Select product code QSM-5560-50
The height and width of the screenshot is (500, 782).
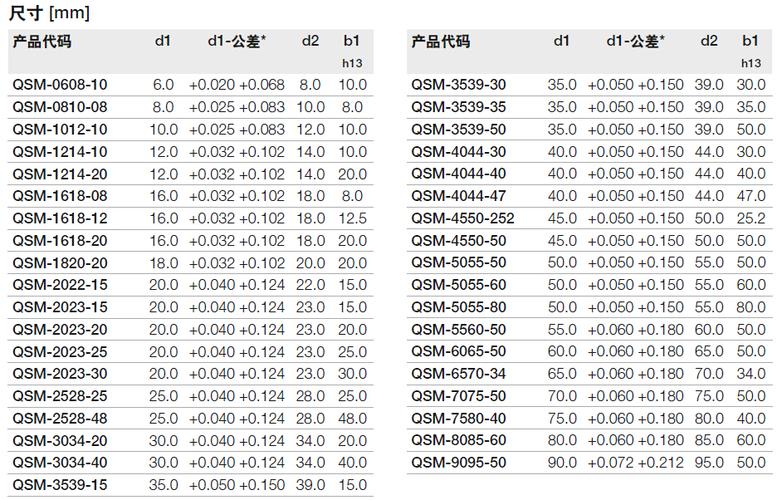459,330
